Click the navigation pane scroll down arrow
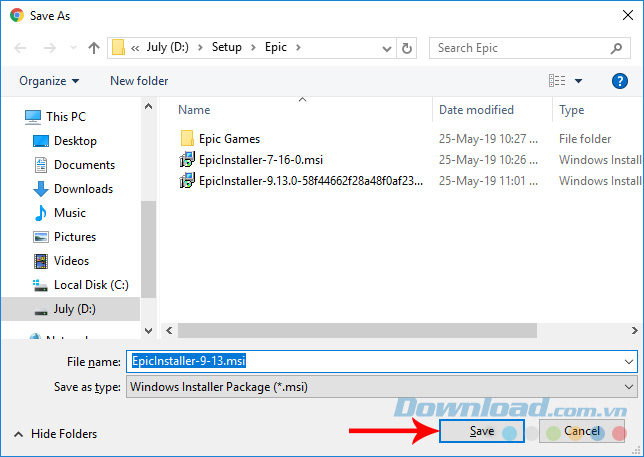Screen dimensions: 644x457 point(149,331)
